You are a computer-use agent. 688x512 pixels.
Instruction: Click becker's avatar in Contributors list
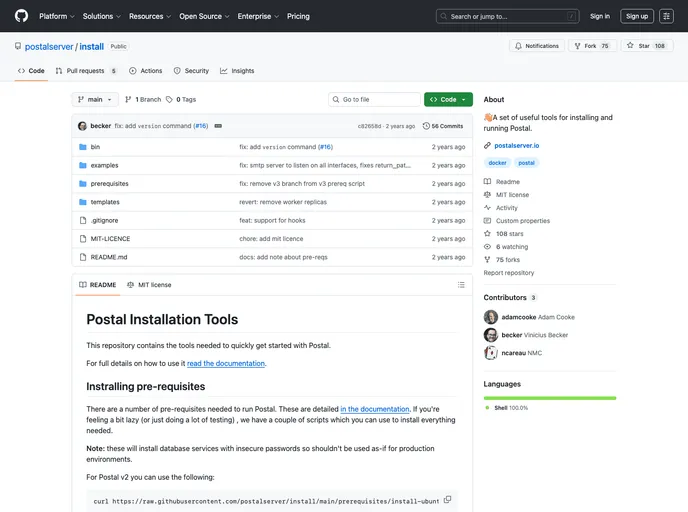491,335
